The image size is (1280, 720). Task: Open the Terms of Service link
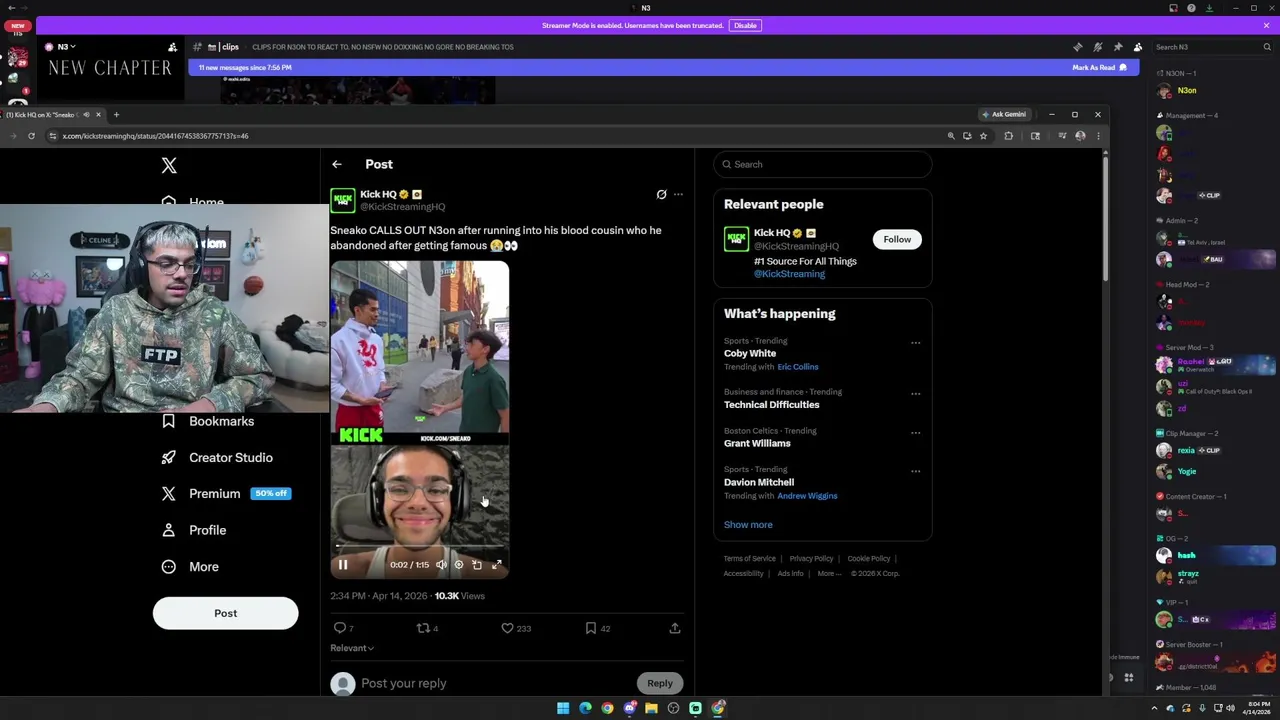pos(750,559)
